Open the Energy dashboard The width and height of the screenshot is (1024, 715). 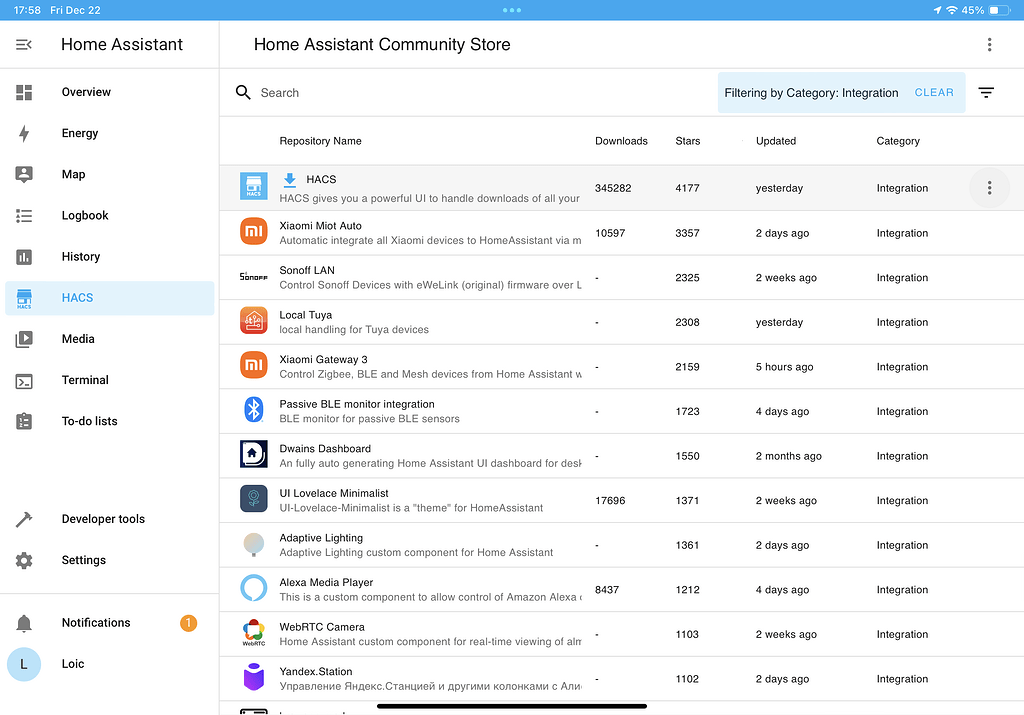click(x=80, y=133)
